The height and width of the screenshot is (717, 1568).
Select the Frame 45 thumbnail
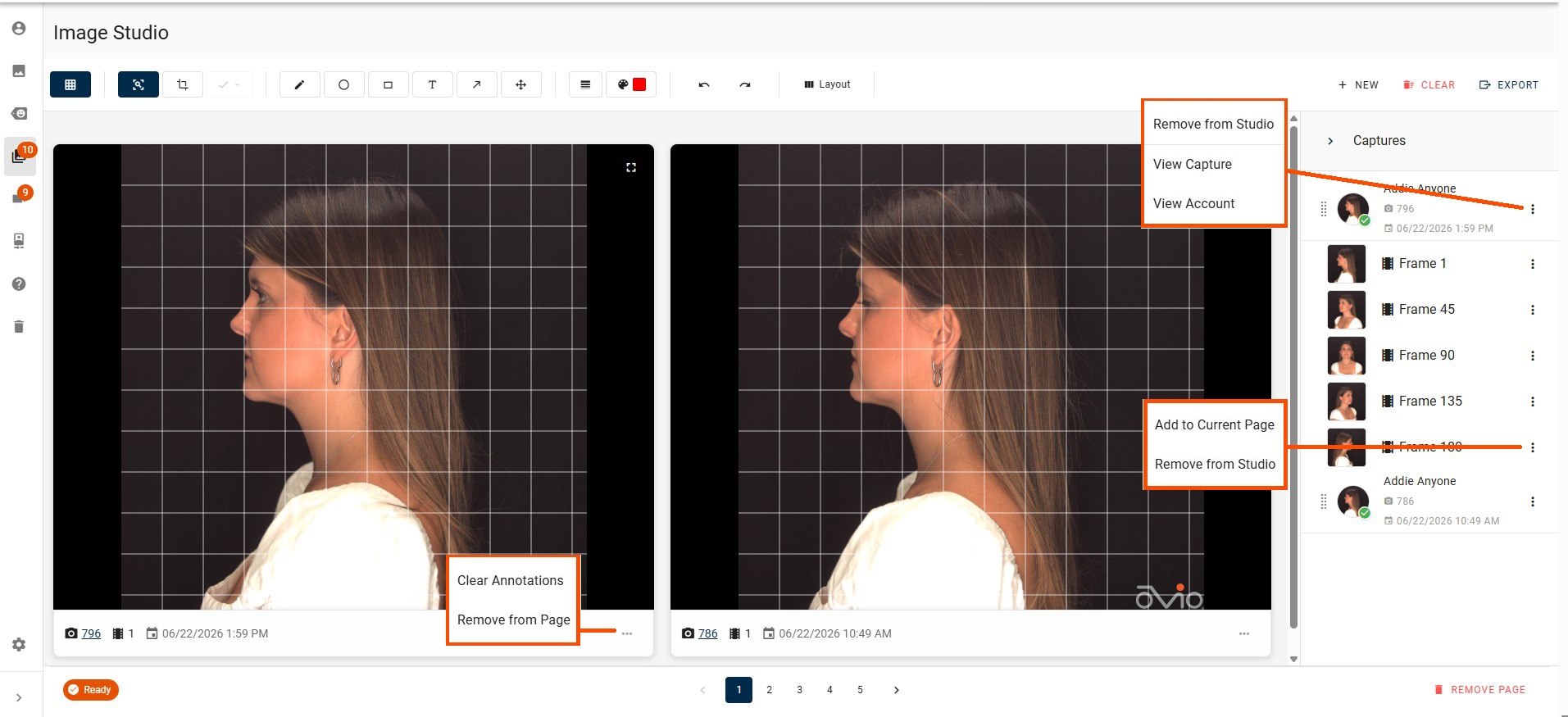pos(1347,310)
